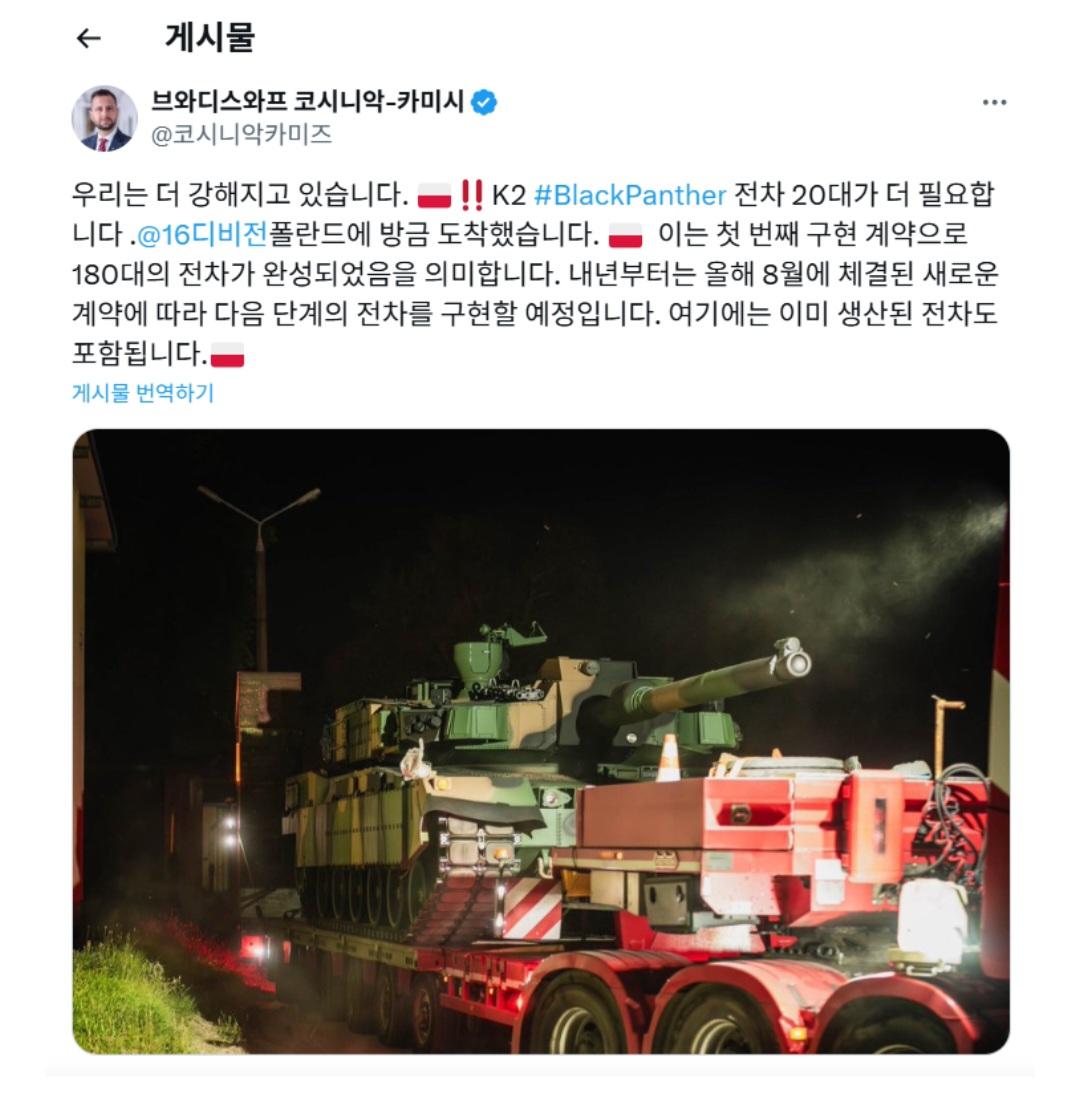The height and width of the screenshot is (1100, 1080).
Task: Click the 게시물 page header title
Action: point(210,38)
